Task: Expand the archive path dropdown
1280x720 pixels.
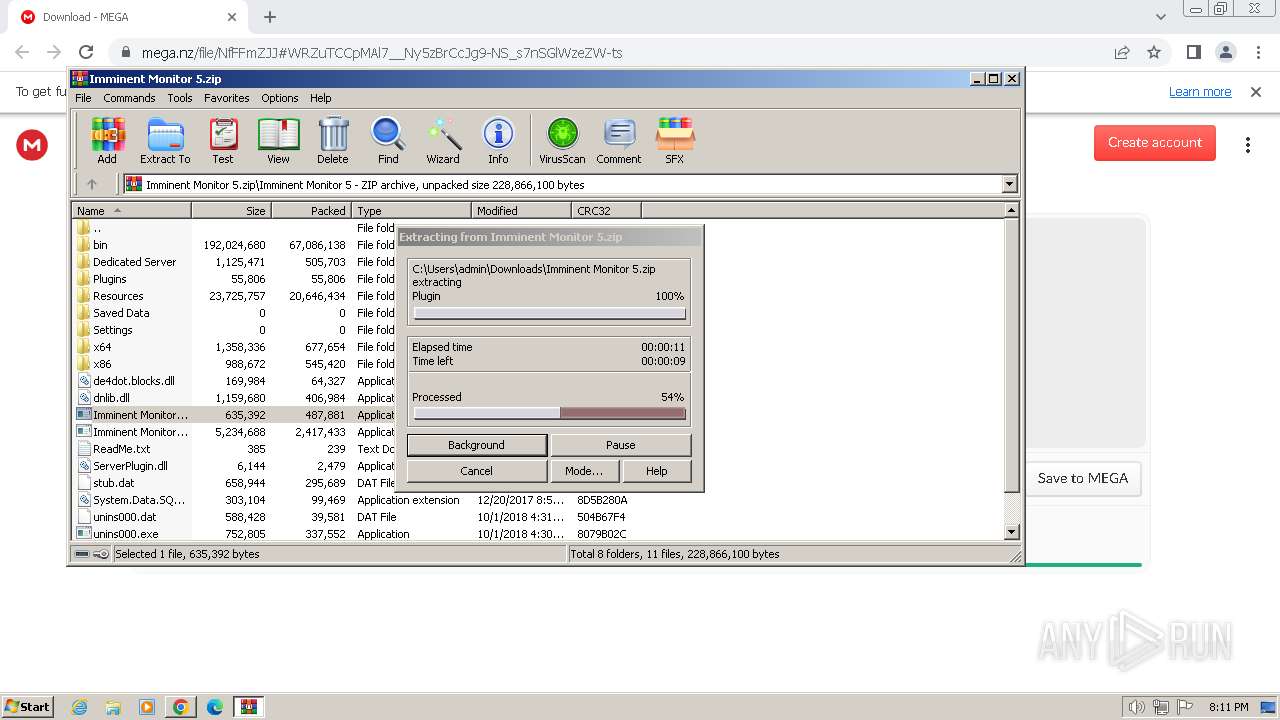Action: coord(1009,184)
